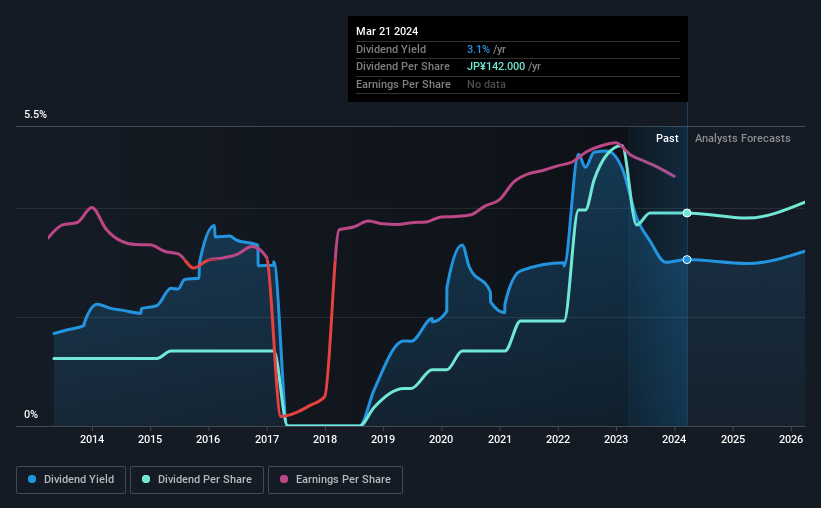Select the 2026 x-axis label

click(x=791, y=439)
